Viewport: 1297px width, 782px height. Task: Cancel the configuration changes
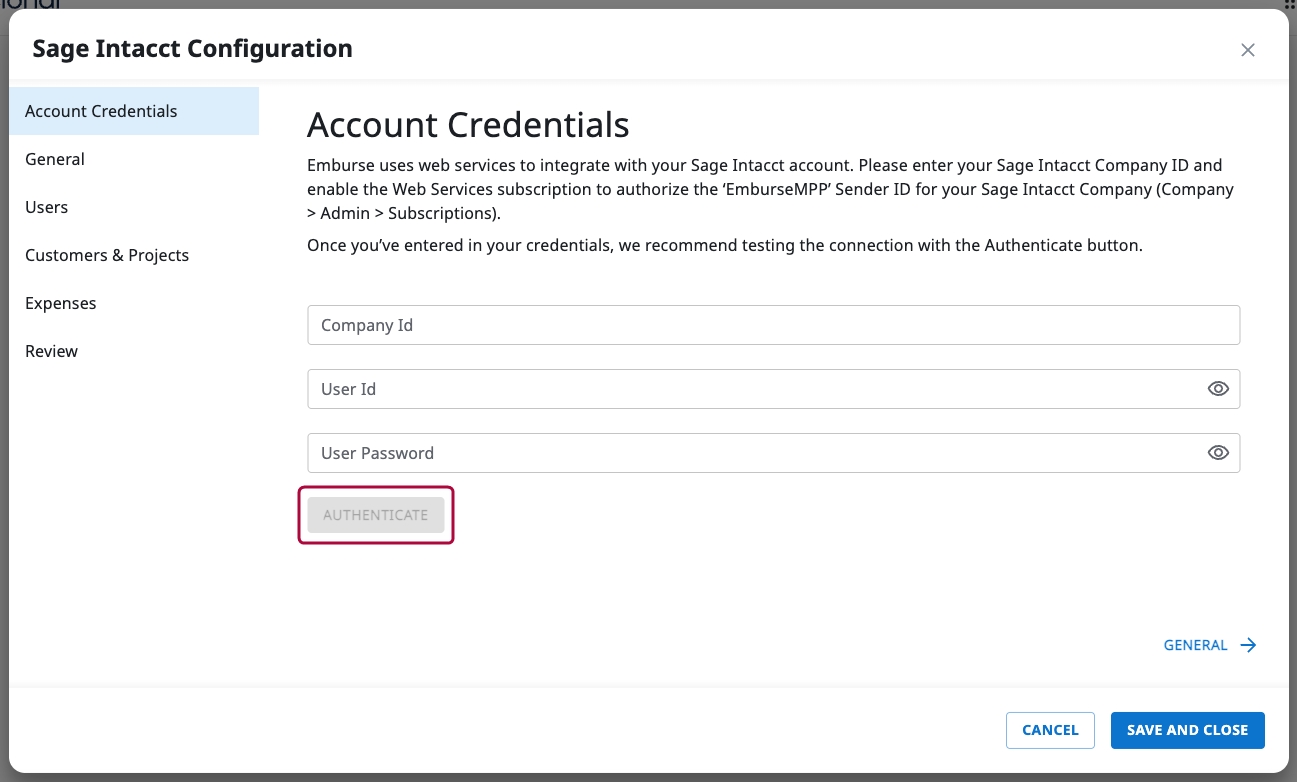click(x=1050, y=730)
